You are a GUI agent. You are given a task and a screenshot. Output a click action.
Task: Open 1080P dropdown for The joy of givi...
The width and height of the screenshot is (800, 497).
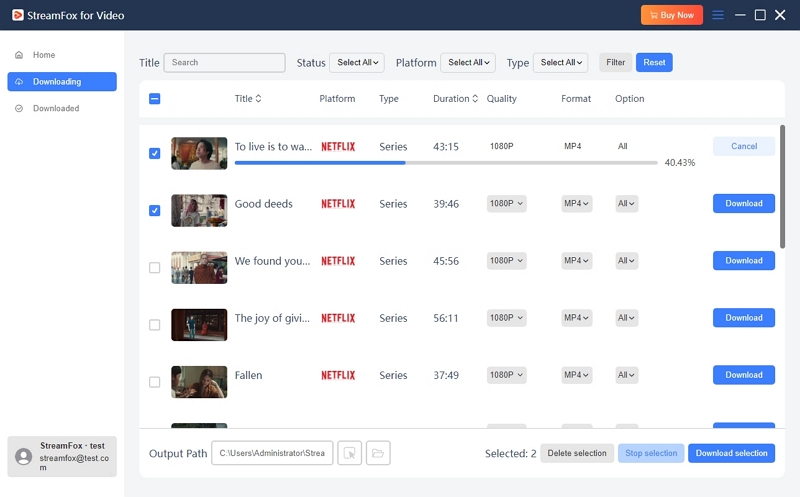point(506,317)
